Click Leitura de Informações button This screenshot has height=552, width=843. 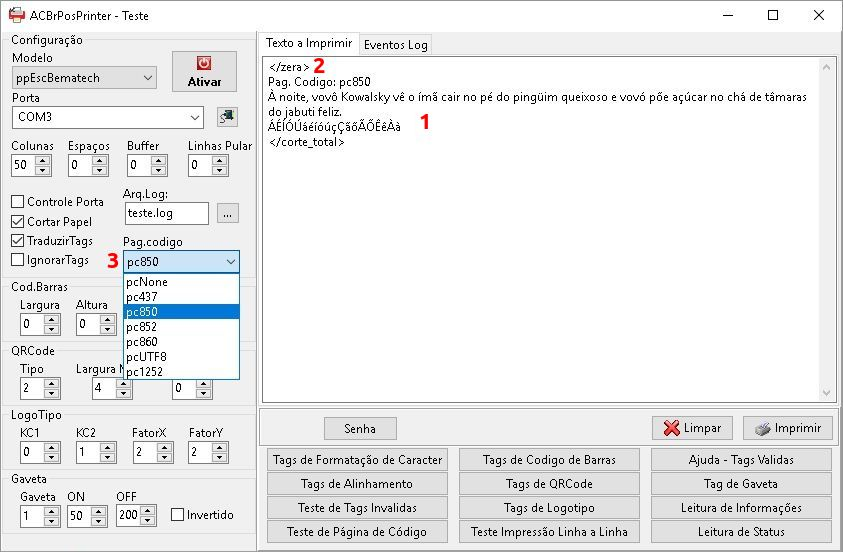coord(741,508)
